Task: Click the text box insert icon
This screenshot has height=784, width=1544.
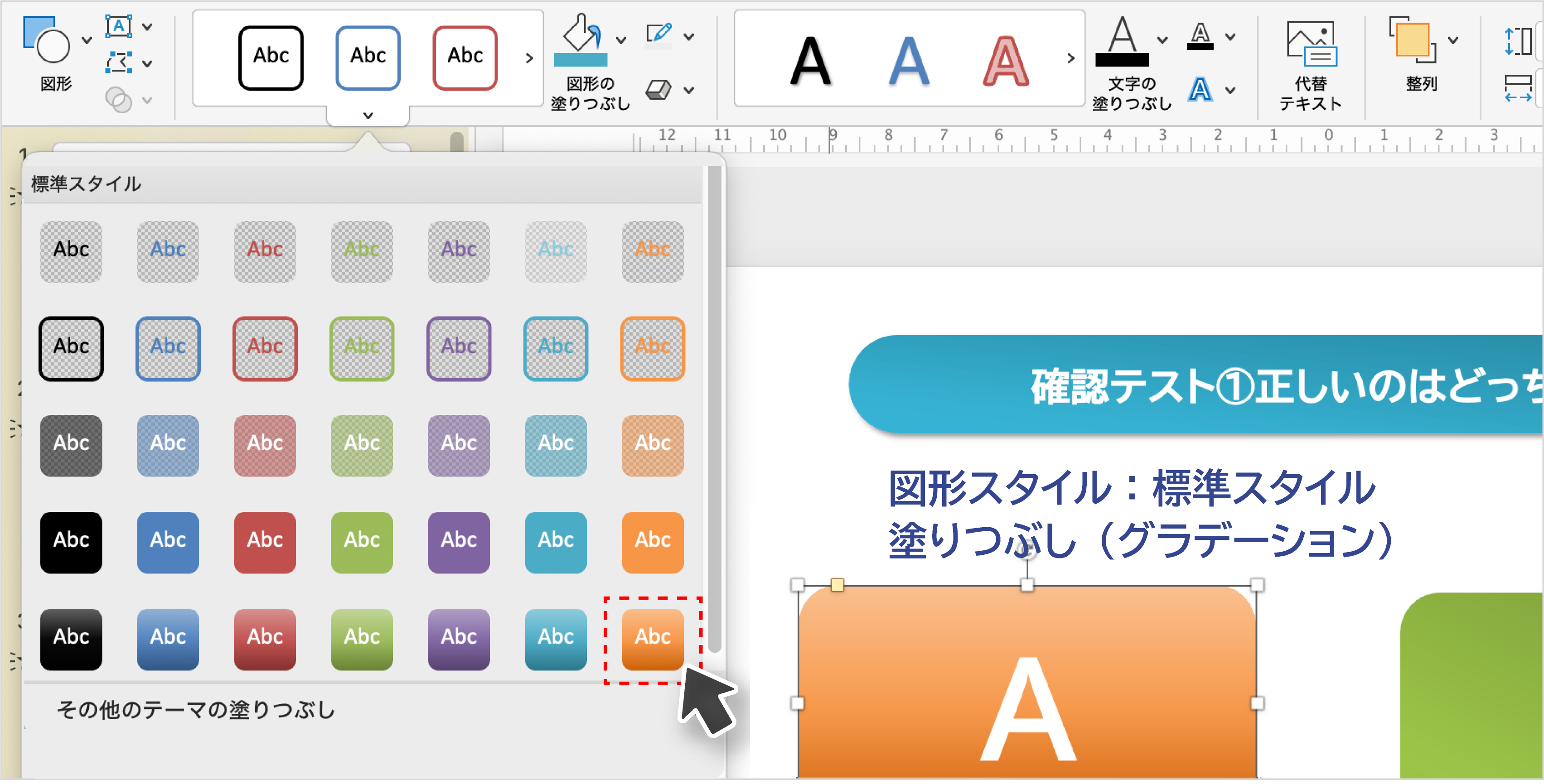Action: [119, 26]
